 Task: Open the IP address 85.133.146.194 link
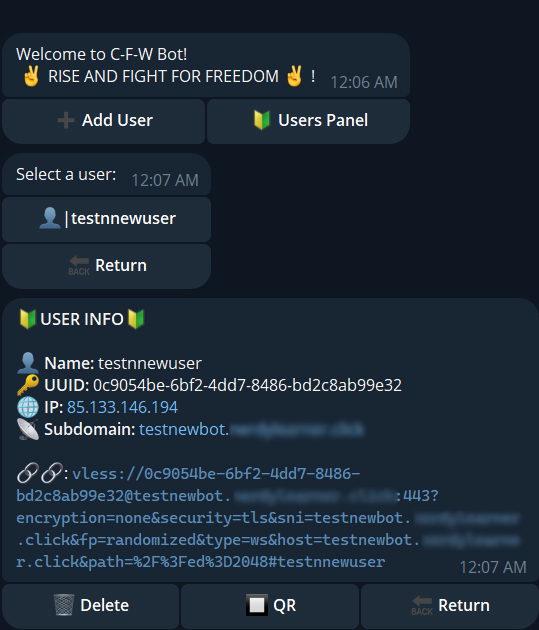[x=122, y=407]
